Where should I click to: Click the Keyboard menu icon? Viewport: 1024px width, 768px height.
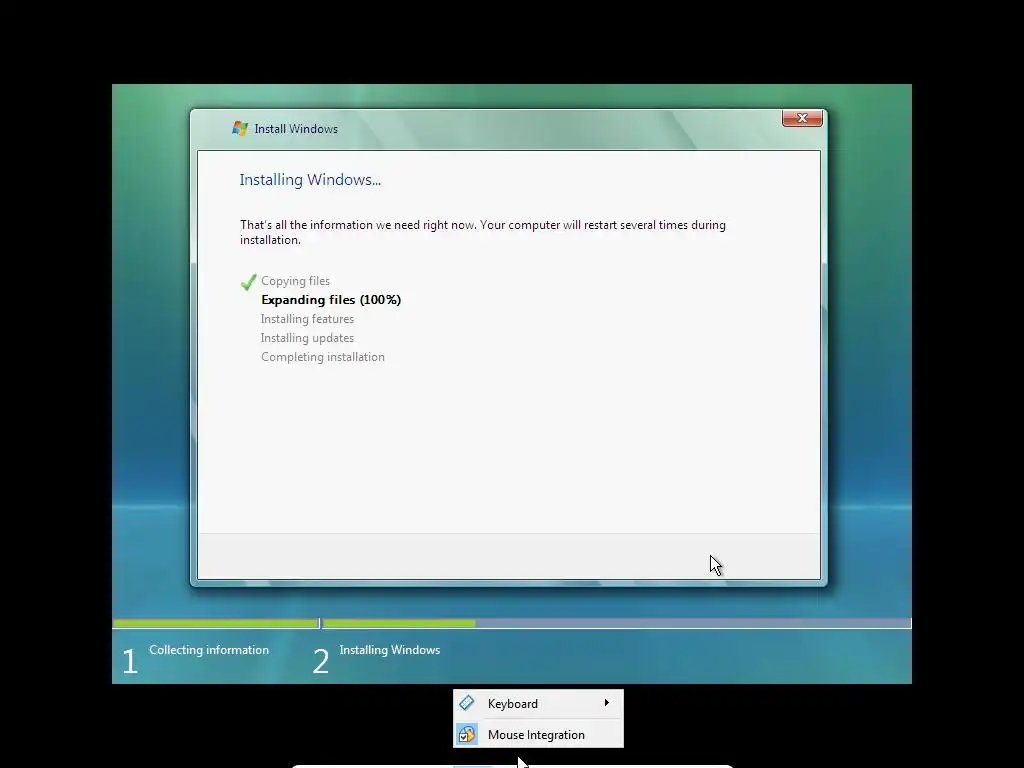467,703
